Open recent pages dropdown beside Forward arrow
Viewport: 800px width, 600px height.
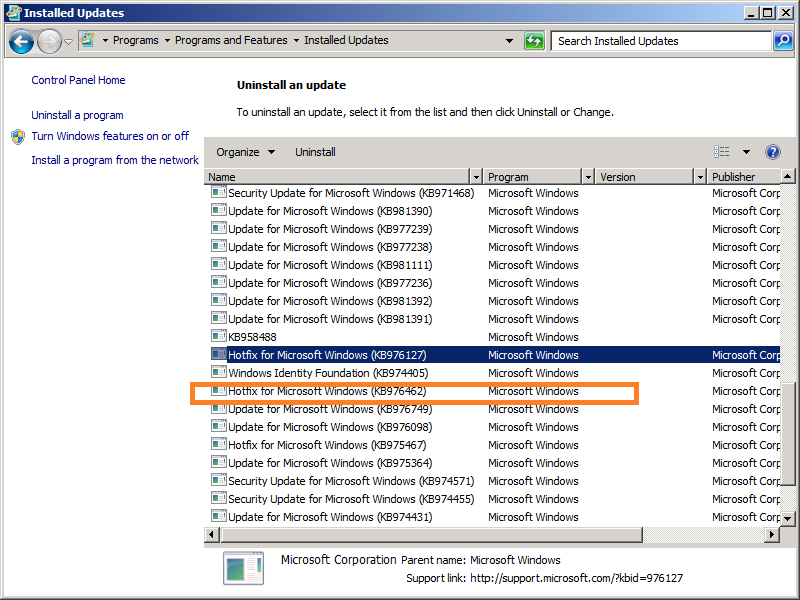pos(68,42)
